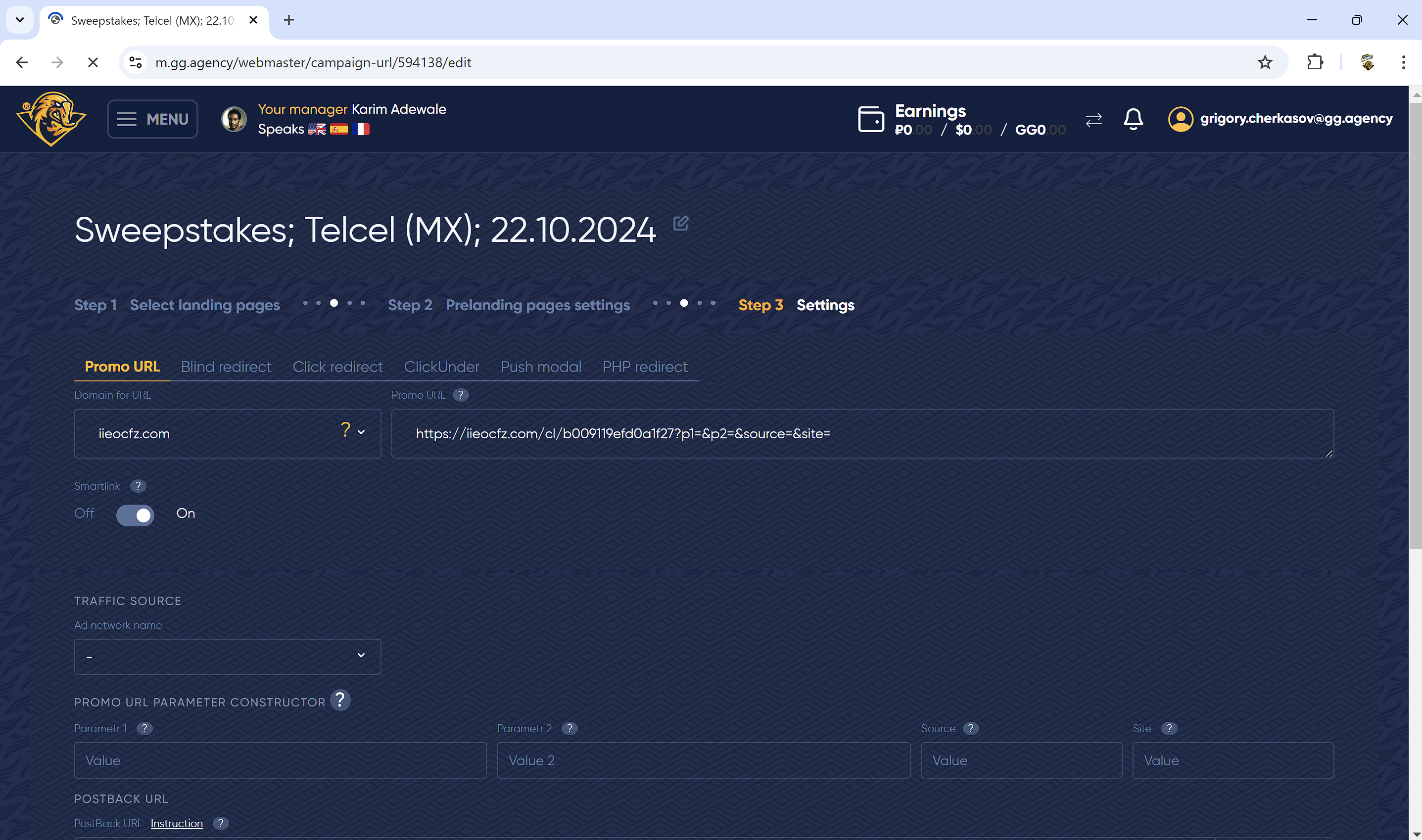Go to Step 1 Select landing pages
Image resolution: width=1422 pixels, height=840 pixels.
pyautogui.click(x=177, y=305)
